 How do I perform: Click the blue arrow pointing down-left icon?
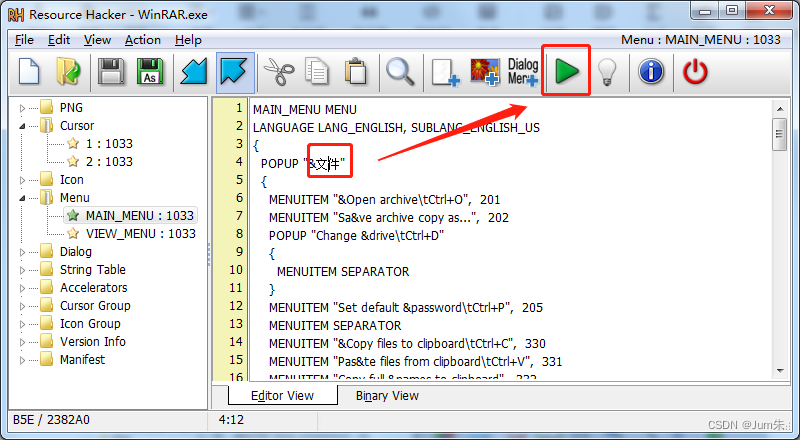(194, 71)
